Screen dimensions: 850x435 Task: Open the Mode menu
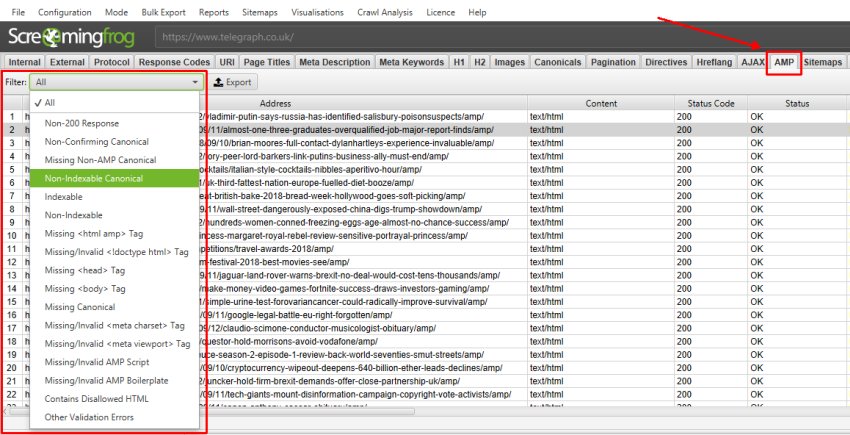point(116,12)
